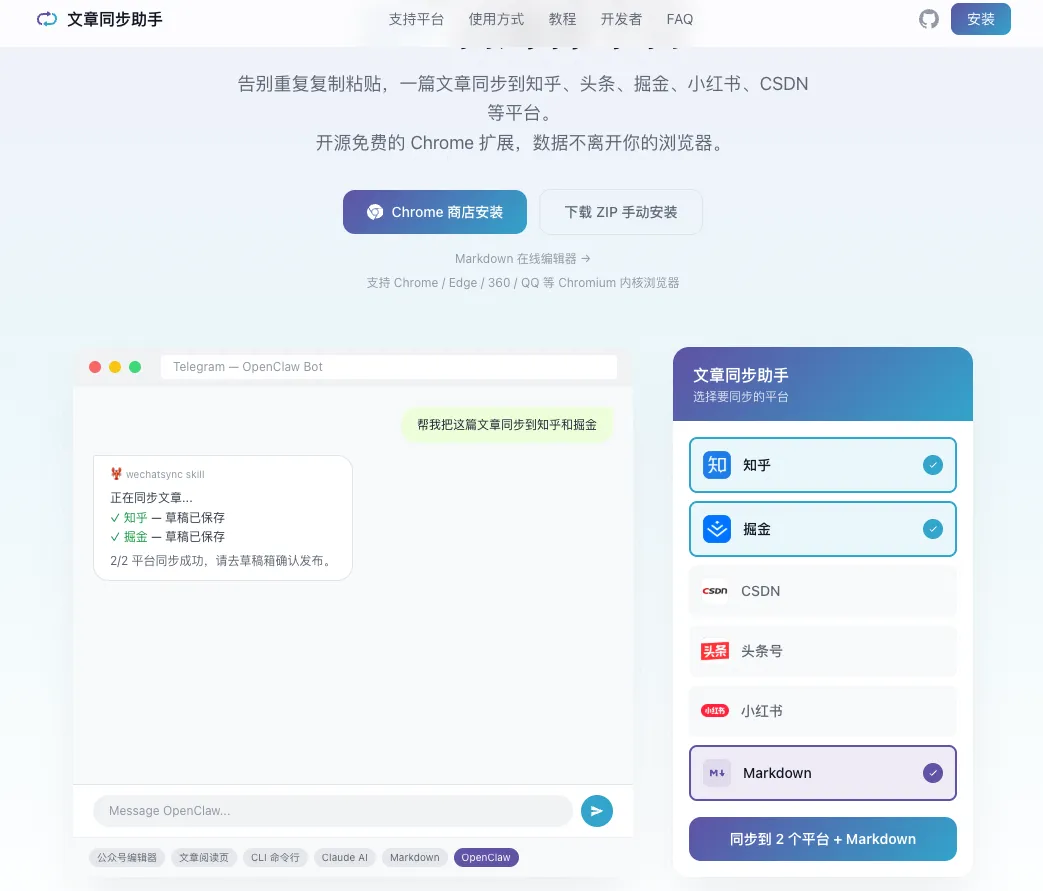This screenshot has height=891, width=1043.
Task: Open Markdown 在线编辑器 link
Action: [523, 258]
